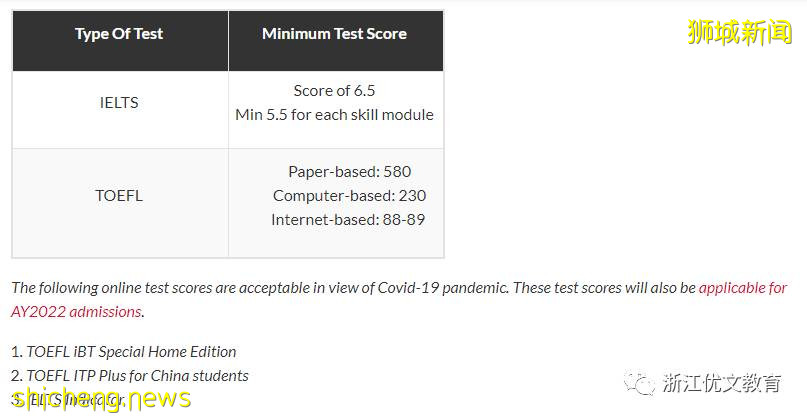Click the 浙江优文教育 account name

(x=721, y=382)
